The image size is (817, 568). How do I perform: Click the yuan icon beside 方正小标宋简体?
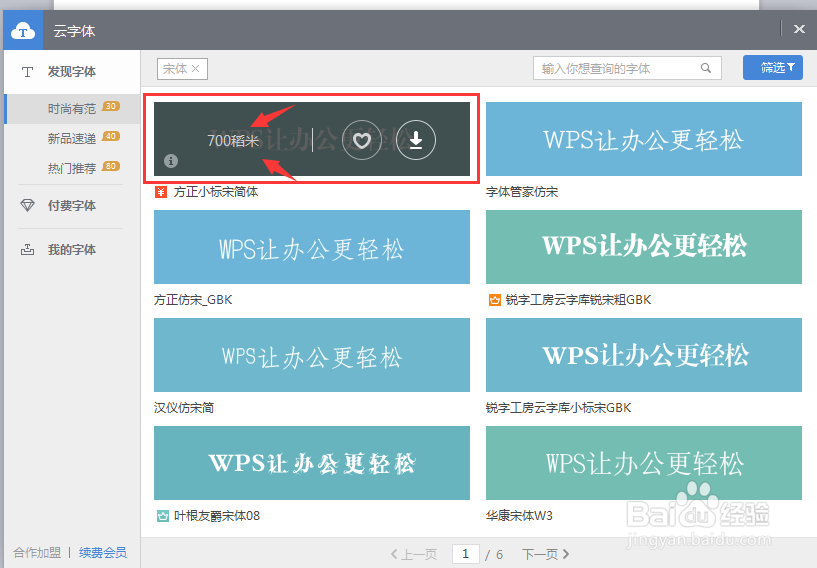(161, 192)
